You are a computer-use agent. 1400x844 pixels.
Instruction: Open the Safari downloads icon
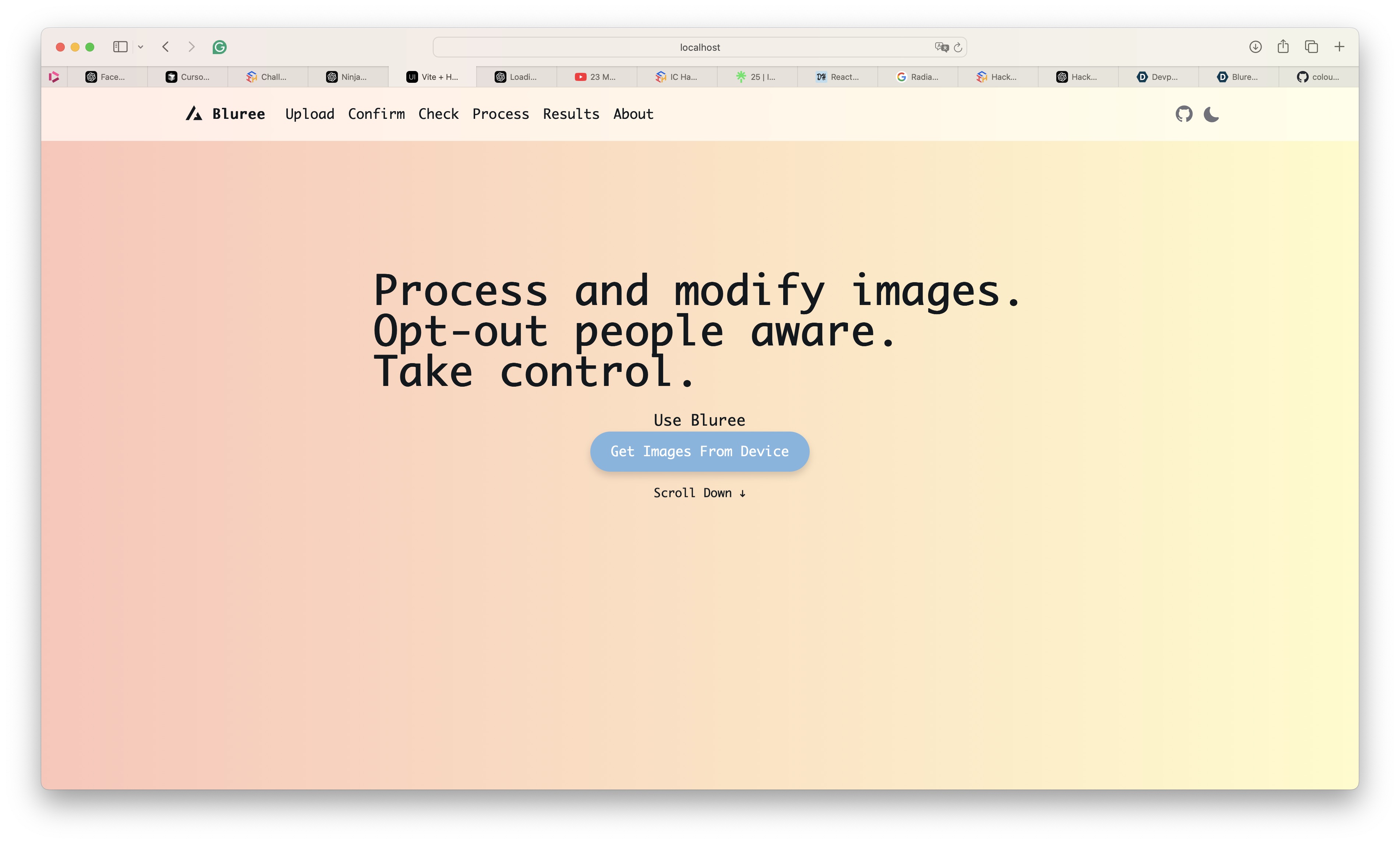[x=1255, y=47]
